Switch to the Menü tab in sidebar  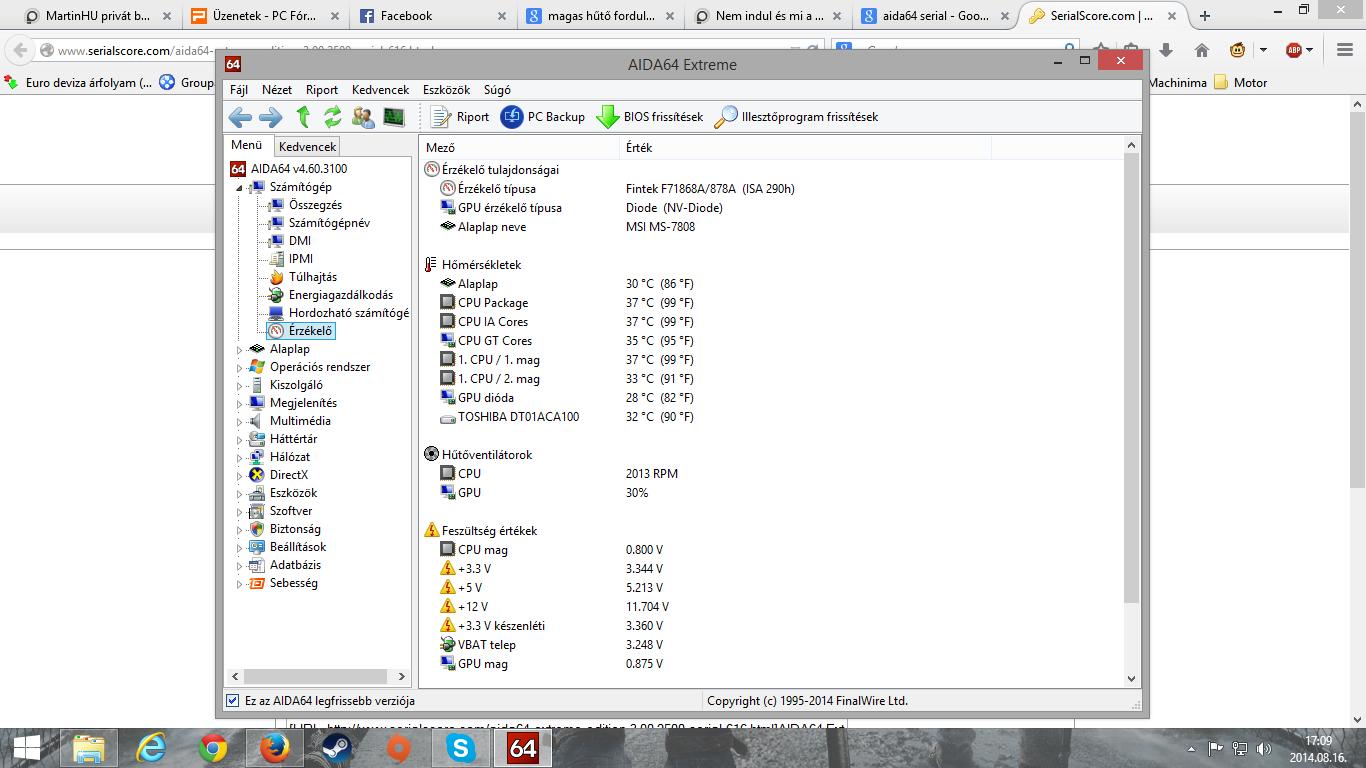click(247, 145)
